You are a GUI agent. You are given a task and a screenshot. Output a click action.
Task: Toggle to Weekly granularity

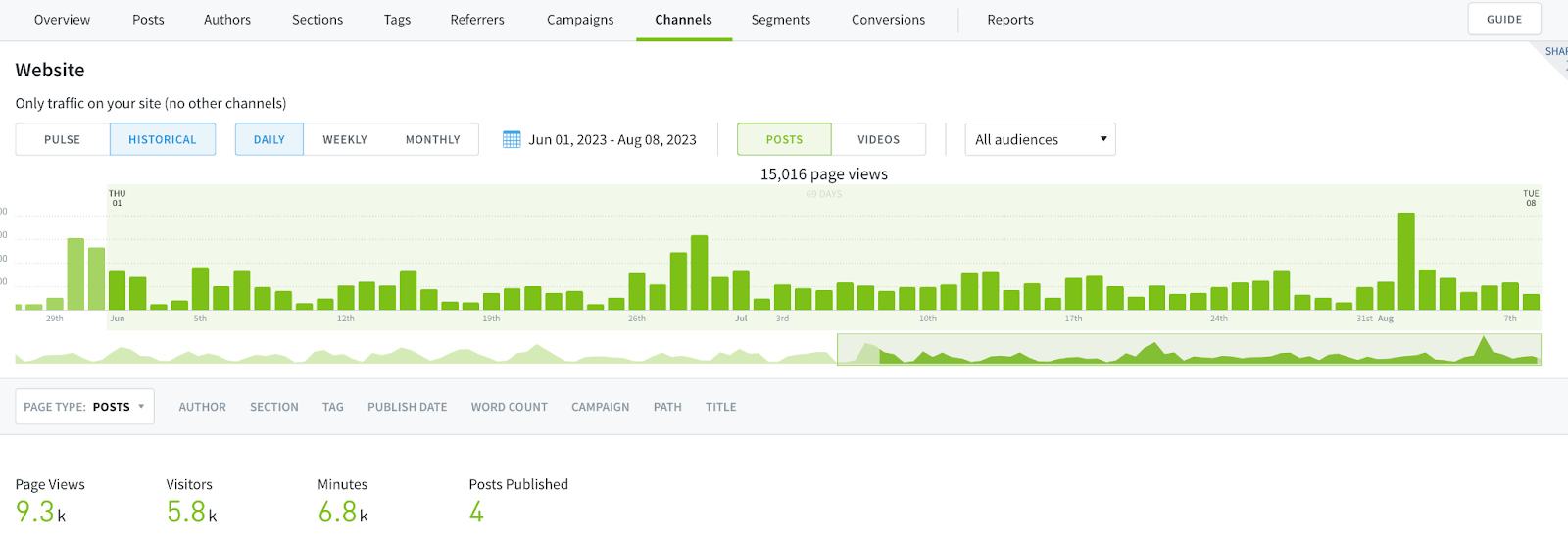click(345, 139)
